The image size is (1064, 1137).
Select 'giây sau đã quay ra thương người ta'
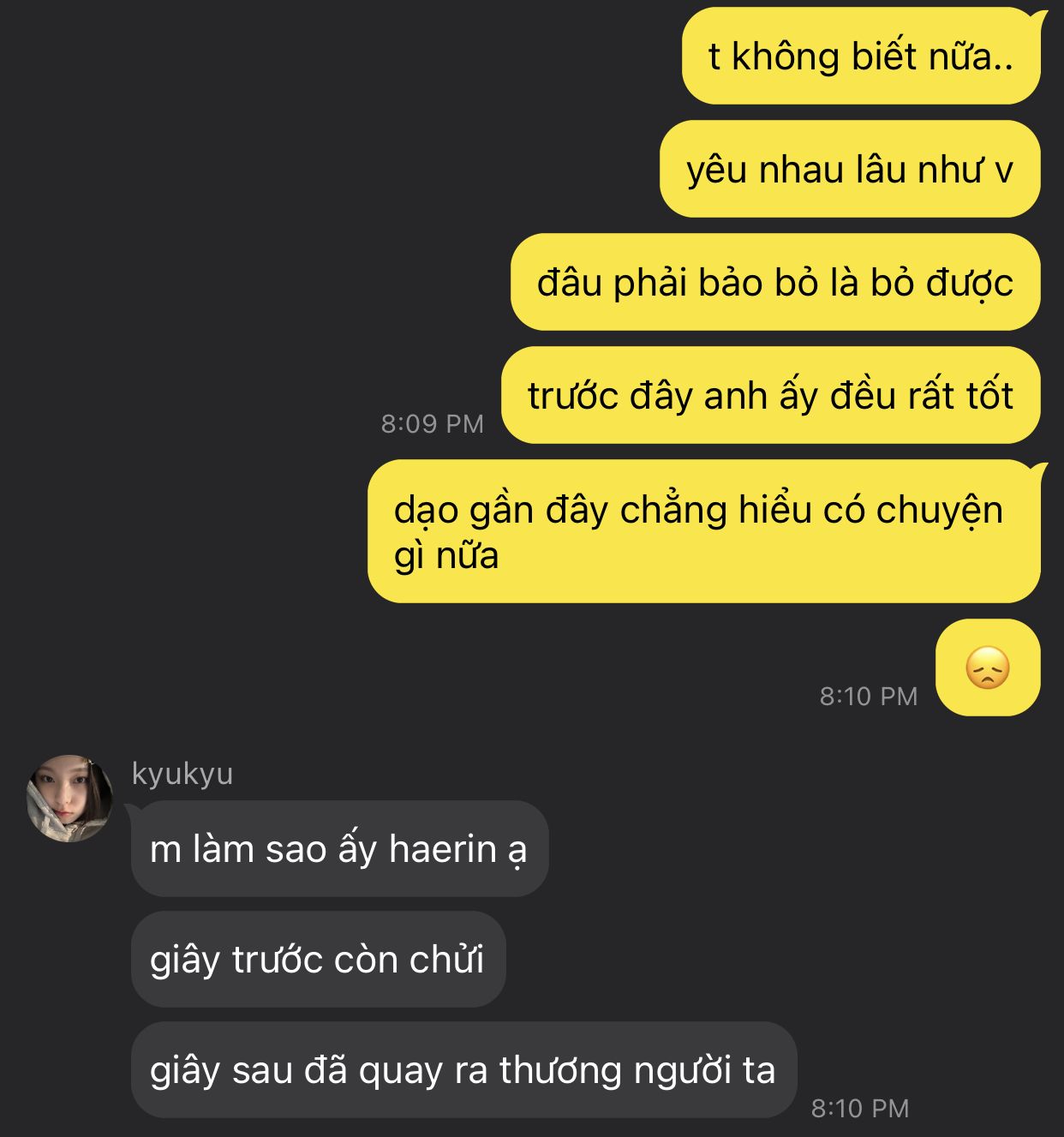click(x=463, y=1069)
